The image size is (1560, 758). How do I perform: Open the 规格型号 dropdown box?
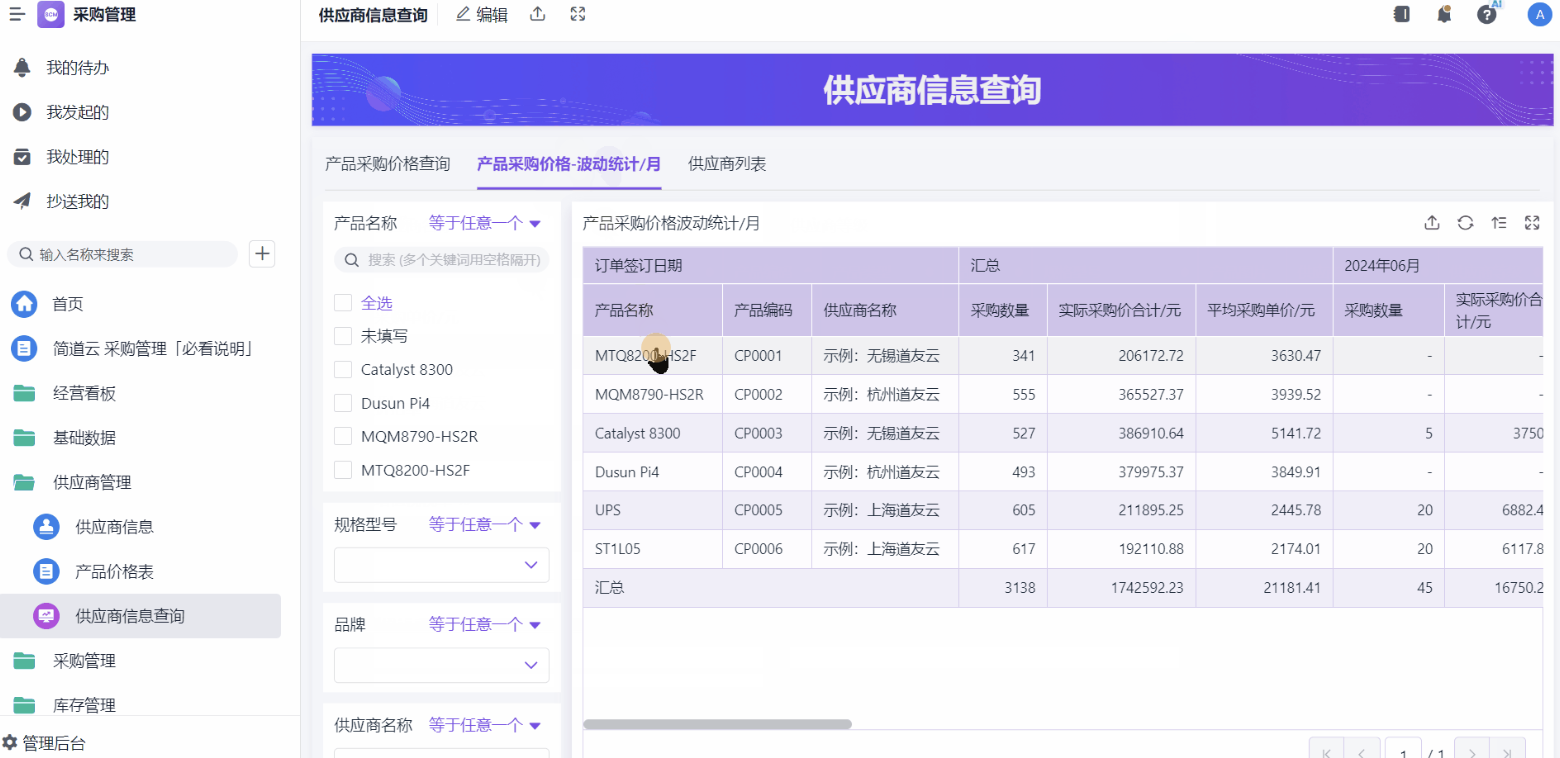tap(441, 565)
